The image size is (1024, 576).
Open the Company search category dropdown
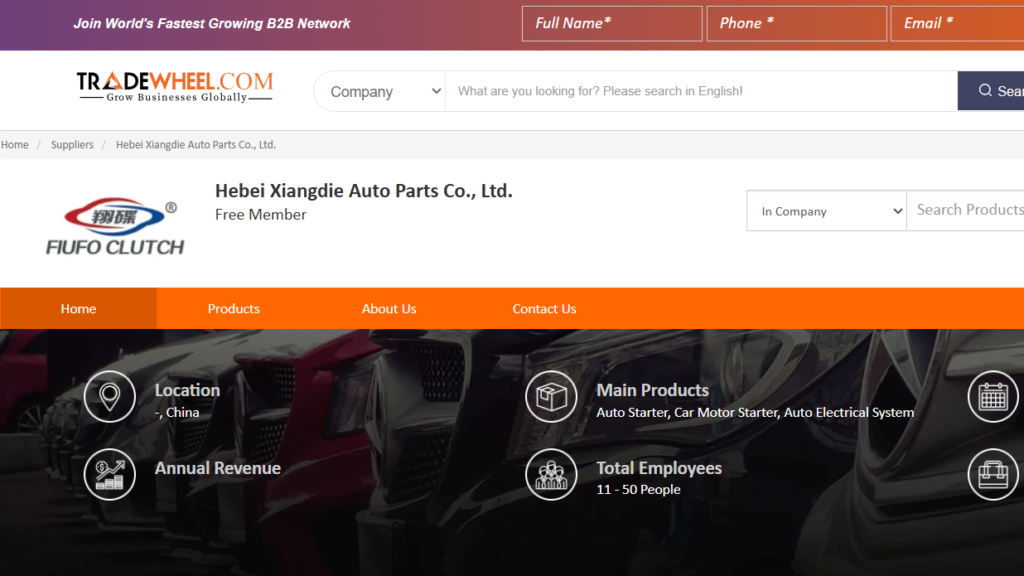(384, 91)
